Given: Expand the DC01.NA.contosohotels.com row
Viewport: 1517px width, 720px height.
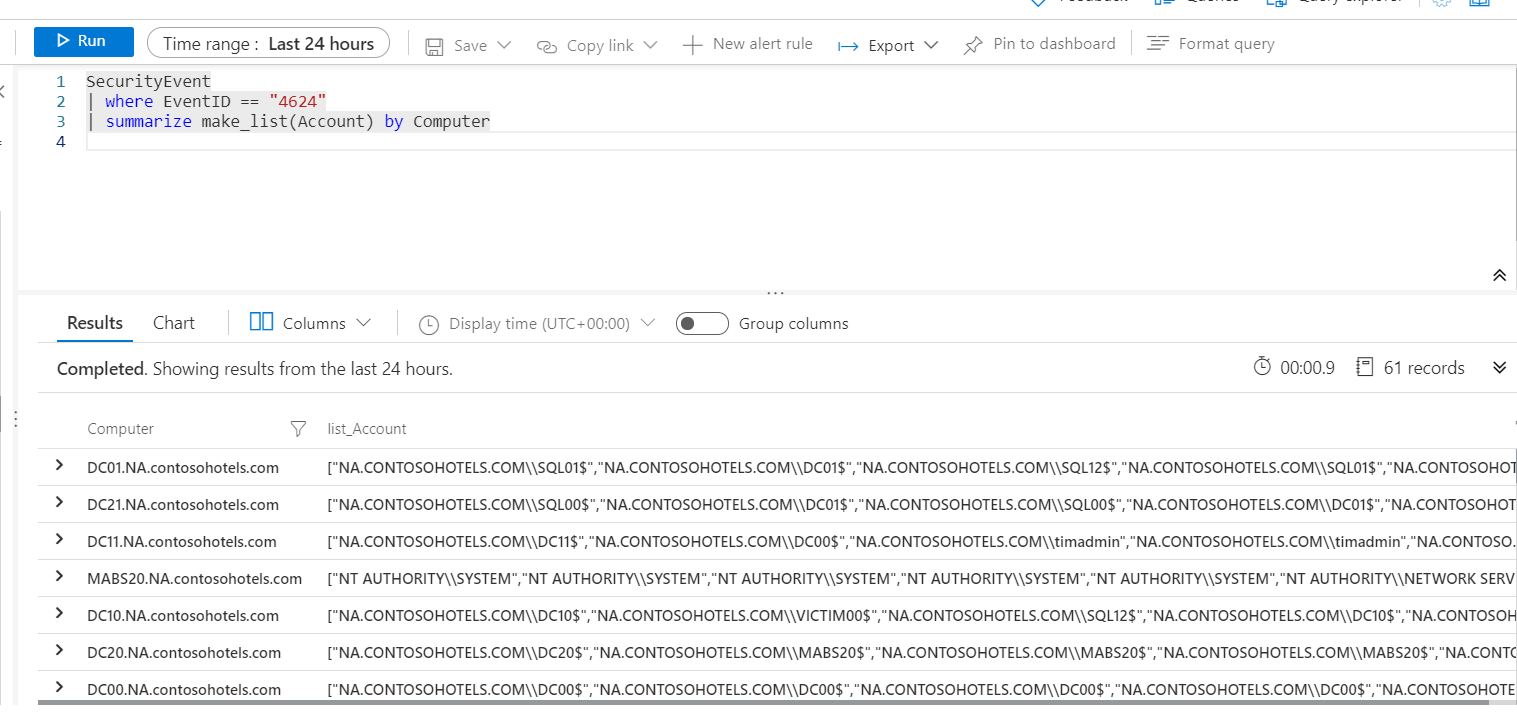Looking at the screenshot, I should (x=59, y=466).
